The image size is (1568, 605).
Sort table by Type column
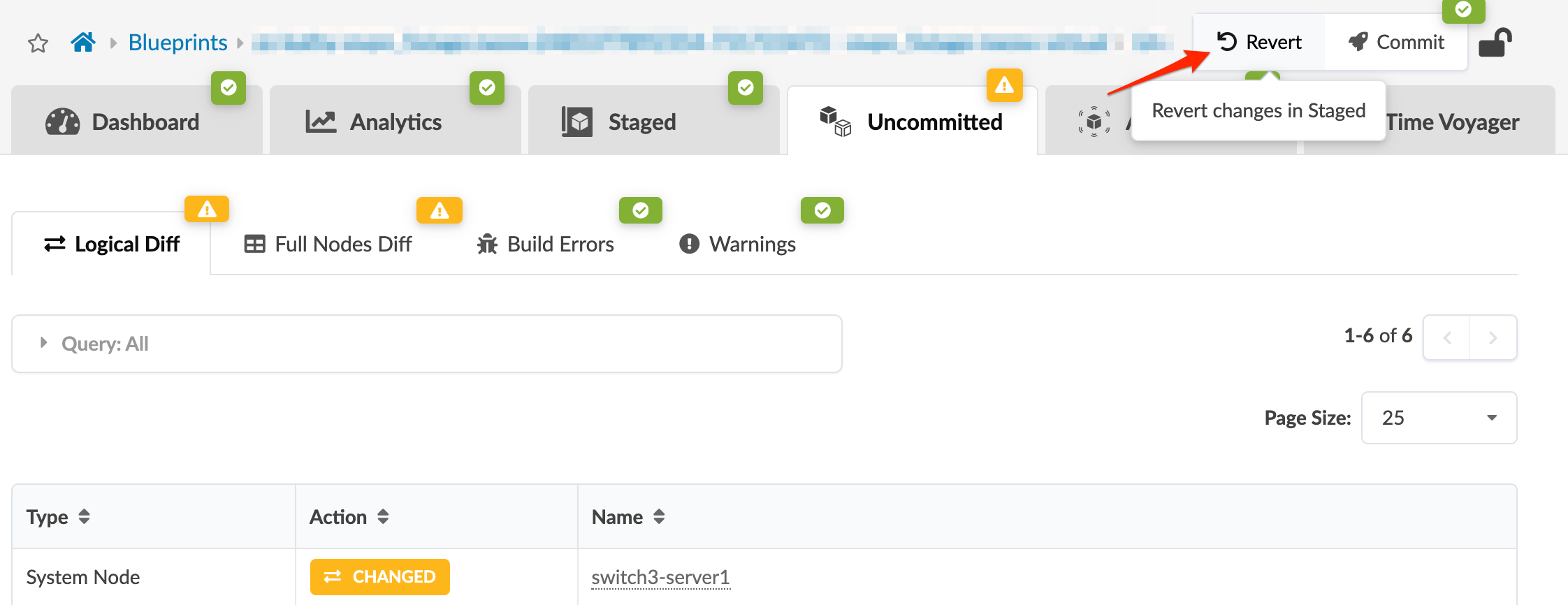[84, 517]
